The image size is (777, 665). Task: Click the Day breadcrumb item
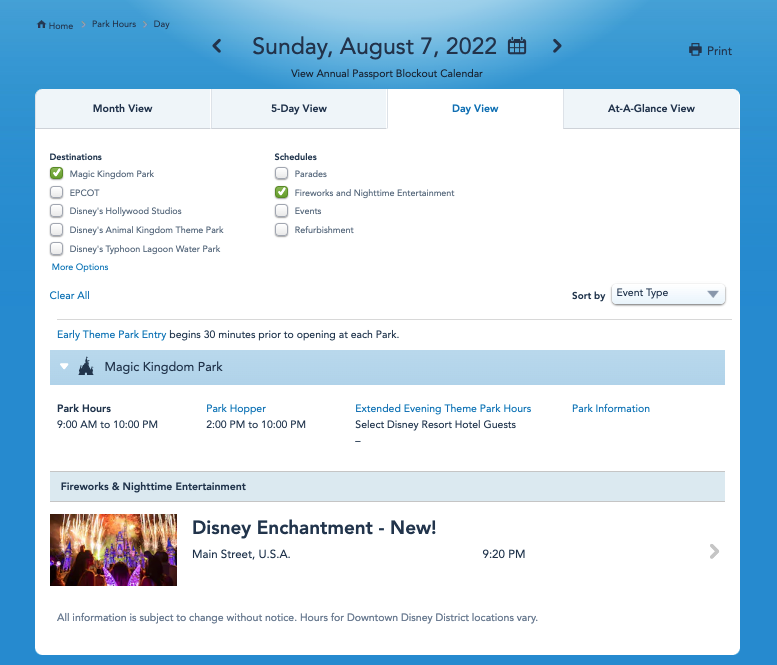point(162,24)
